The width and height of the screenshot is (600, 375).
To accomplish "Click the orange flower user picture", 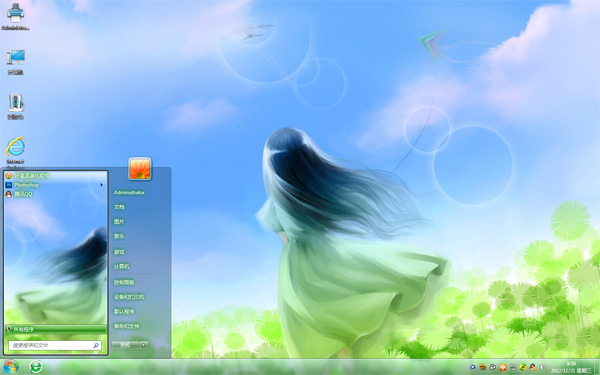I will (x=140, y=168).
